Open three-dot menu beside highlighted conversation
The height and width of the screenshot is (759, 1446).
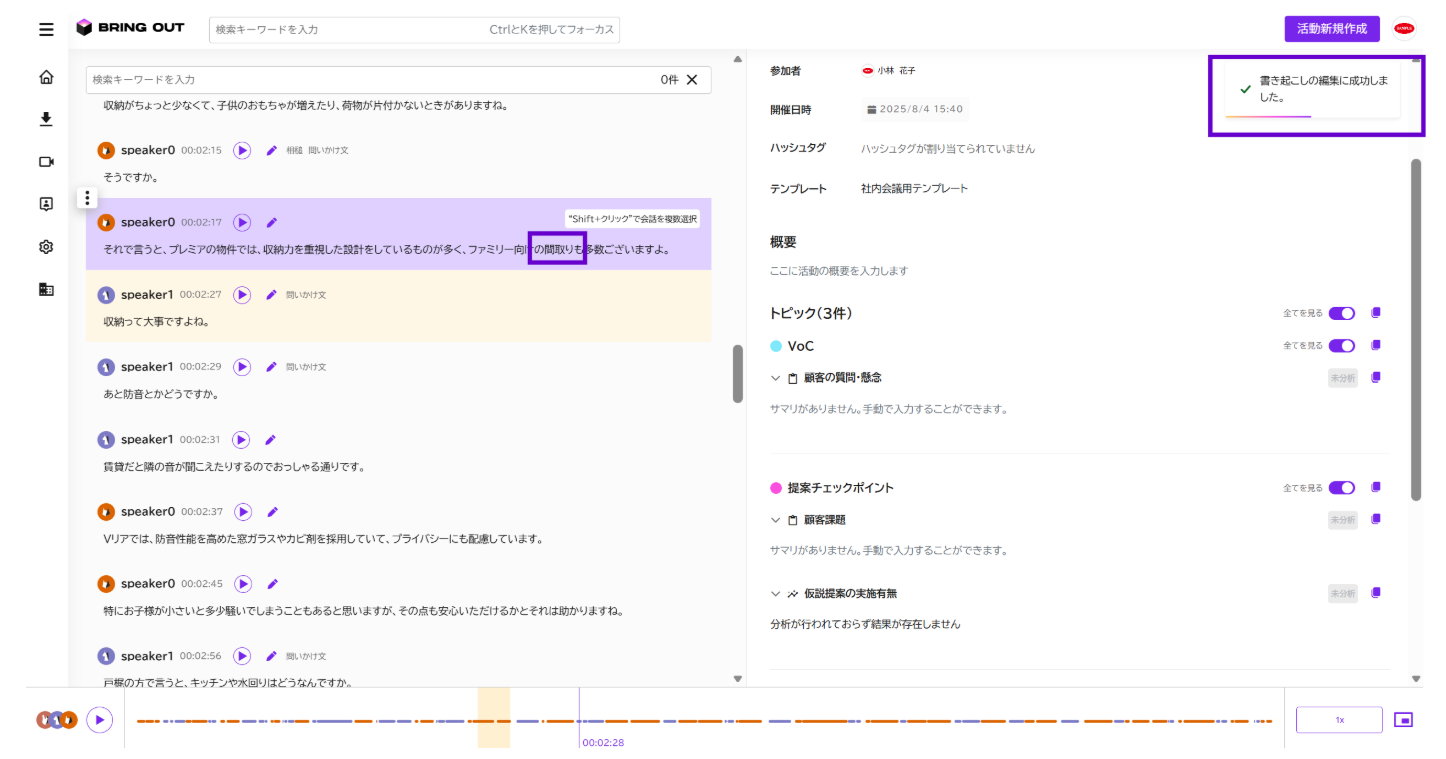(x=88, y=198)
